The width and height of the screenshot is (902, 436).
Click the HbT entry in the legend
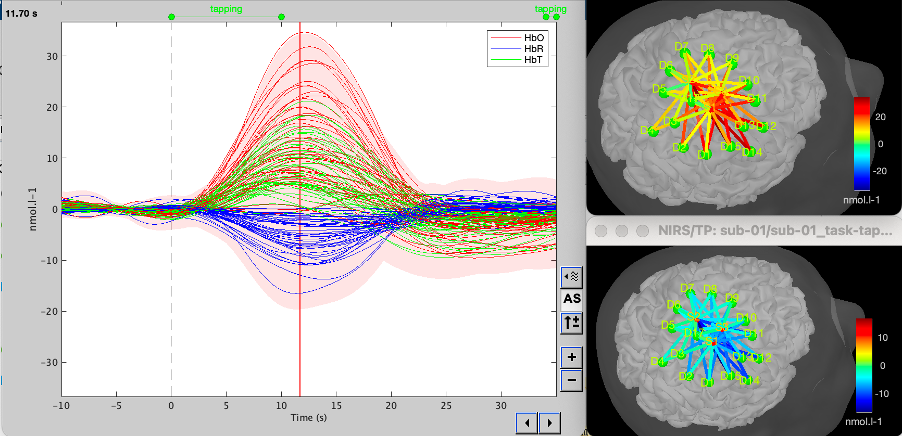click(x=518, y=58)
